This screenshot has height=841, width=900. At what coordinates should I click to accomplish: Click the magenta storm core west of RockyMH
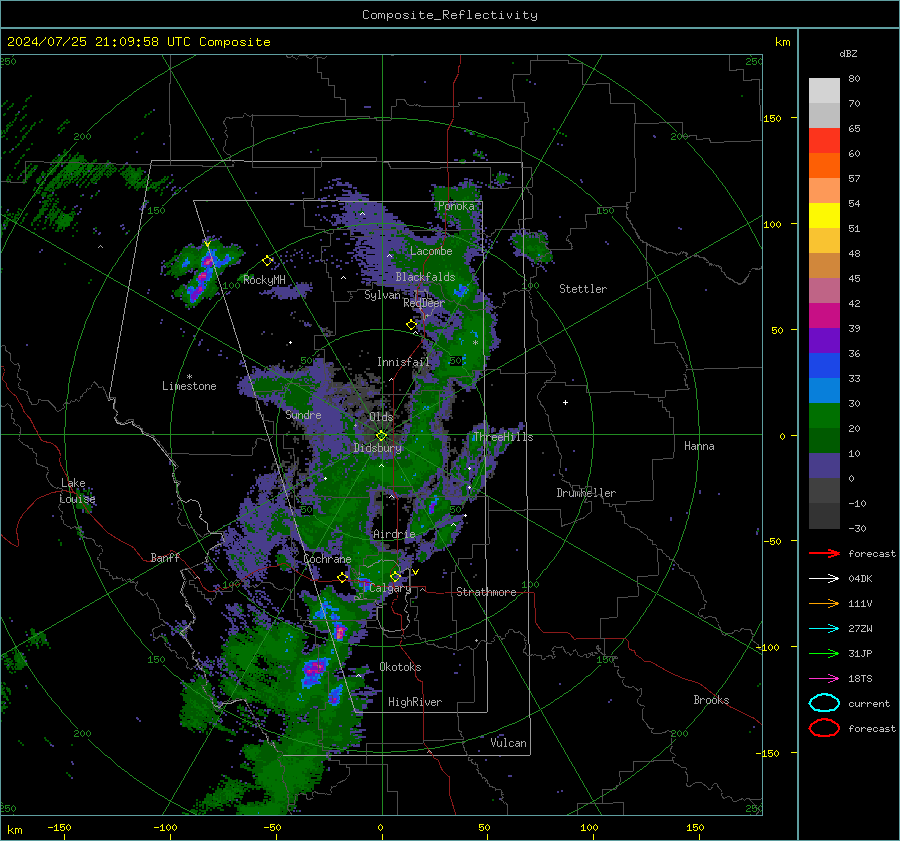[x=207, y=261]
